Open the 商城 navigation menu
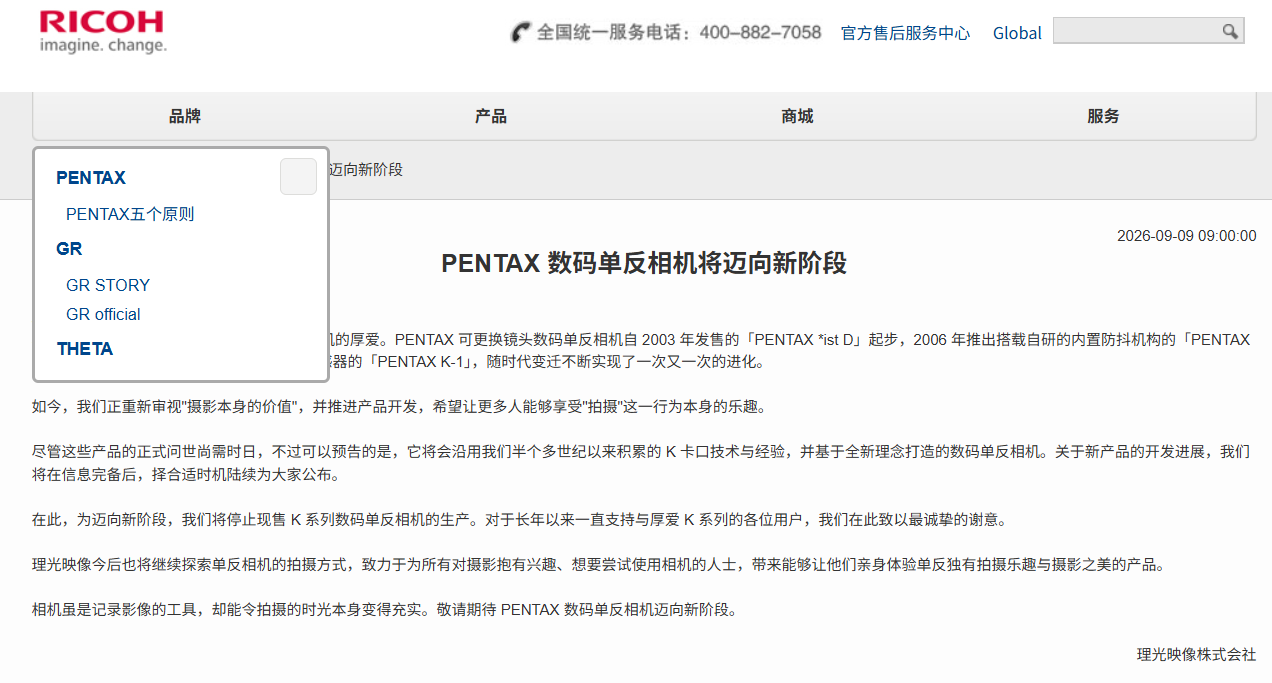Screen dimensions: 1272x683 (797, 116)
